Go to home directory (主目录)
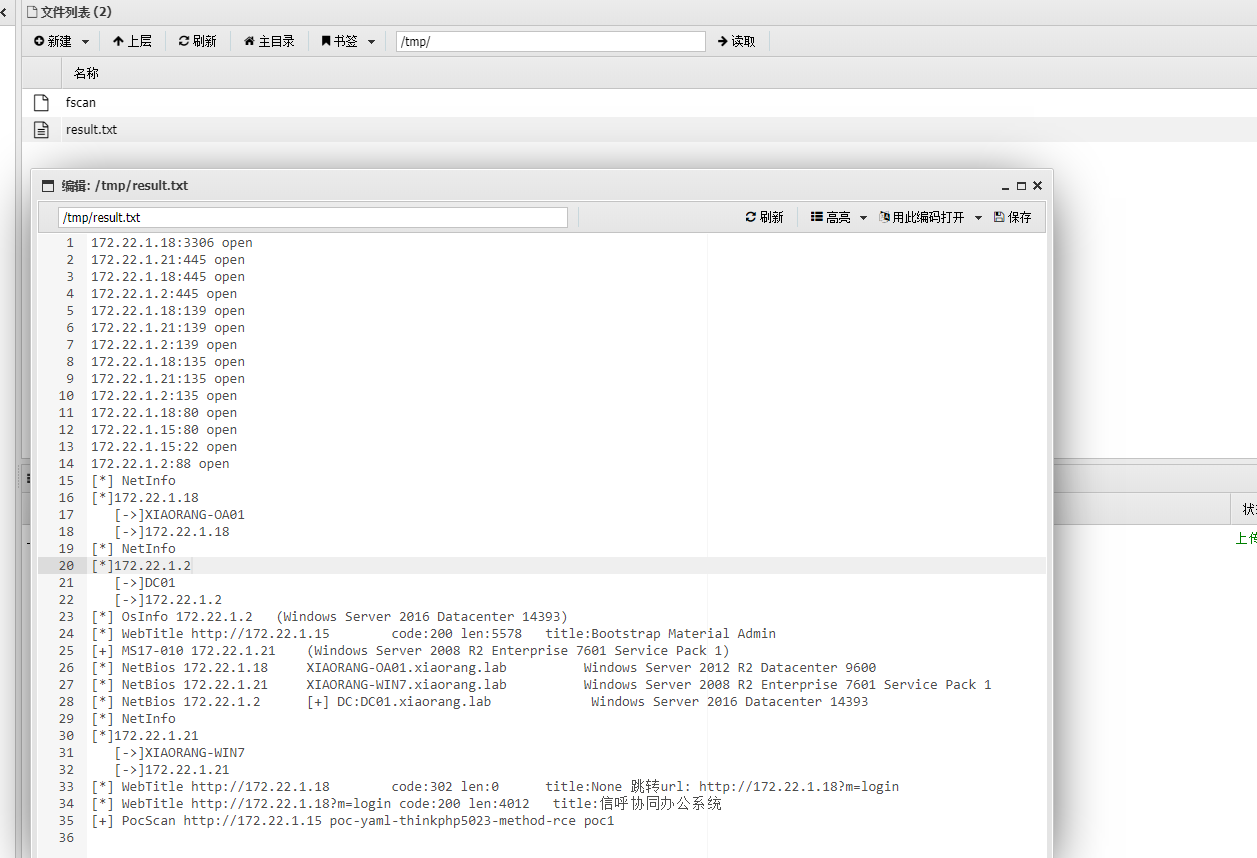 click(269, 41)
